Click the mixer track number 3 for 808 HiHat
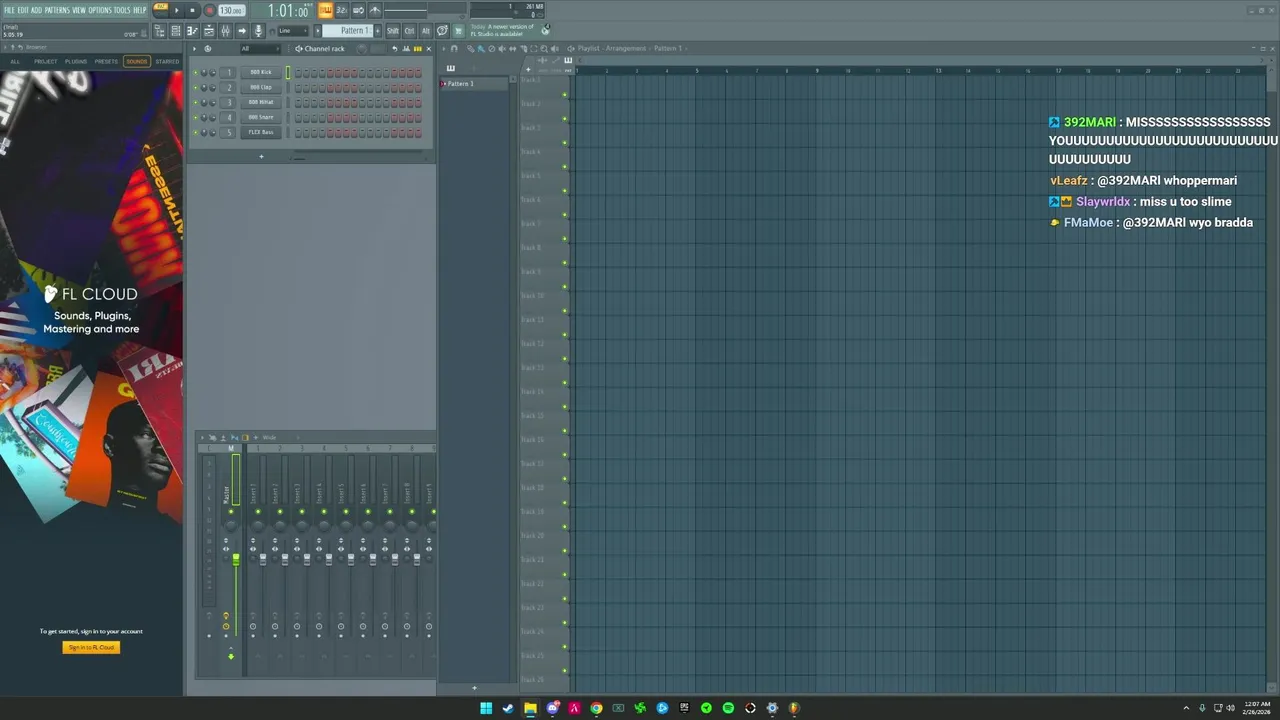1280x720 pixels. pos(228,102)
